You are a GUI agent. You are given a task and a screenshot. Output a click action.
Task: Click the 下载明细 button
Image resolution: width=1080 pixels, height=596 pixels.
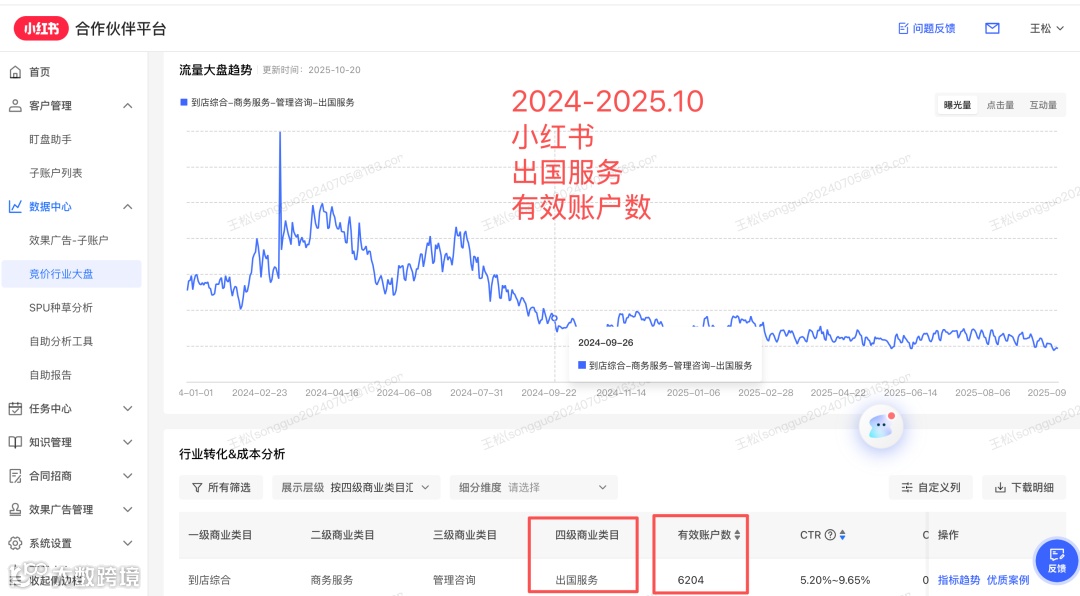click(1024, 487)
